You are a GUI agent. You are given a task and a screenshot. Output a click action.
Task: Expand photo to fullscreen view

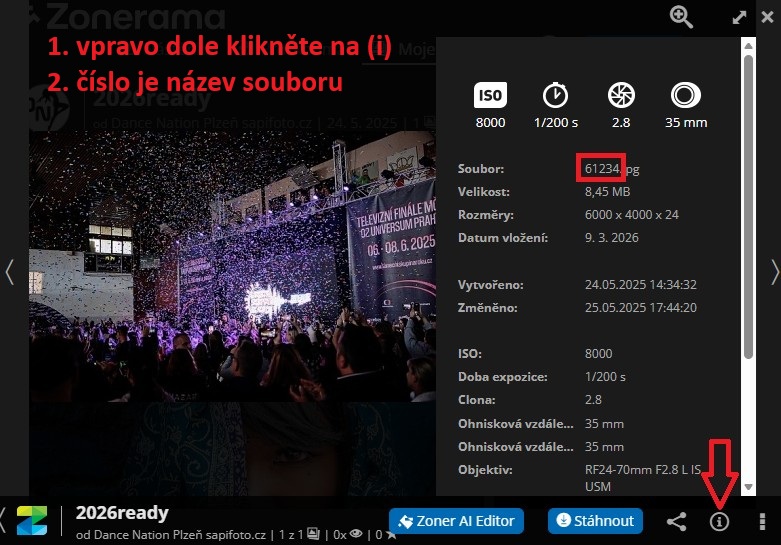pos(739,18)
